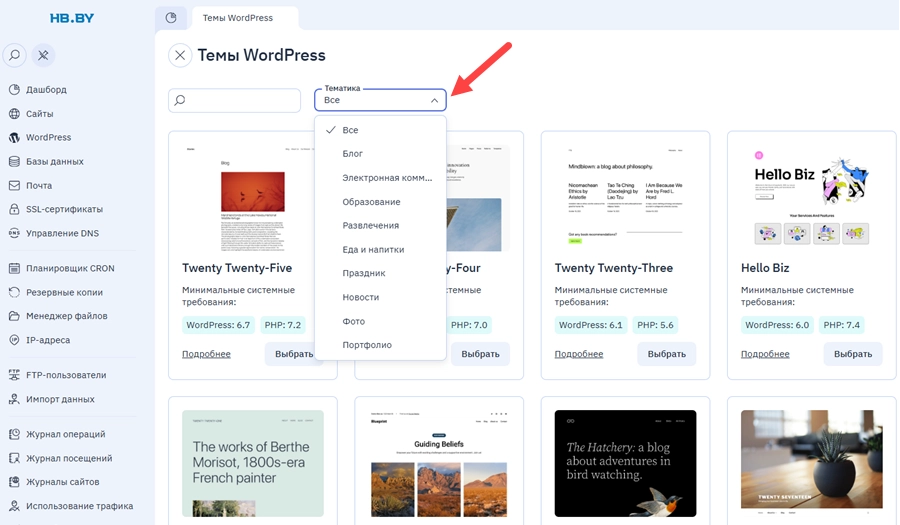Click the PHP: 7.0 badge
The image size is (900, 525).
pyautogui.click(x=469, y=325)
